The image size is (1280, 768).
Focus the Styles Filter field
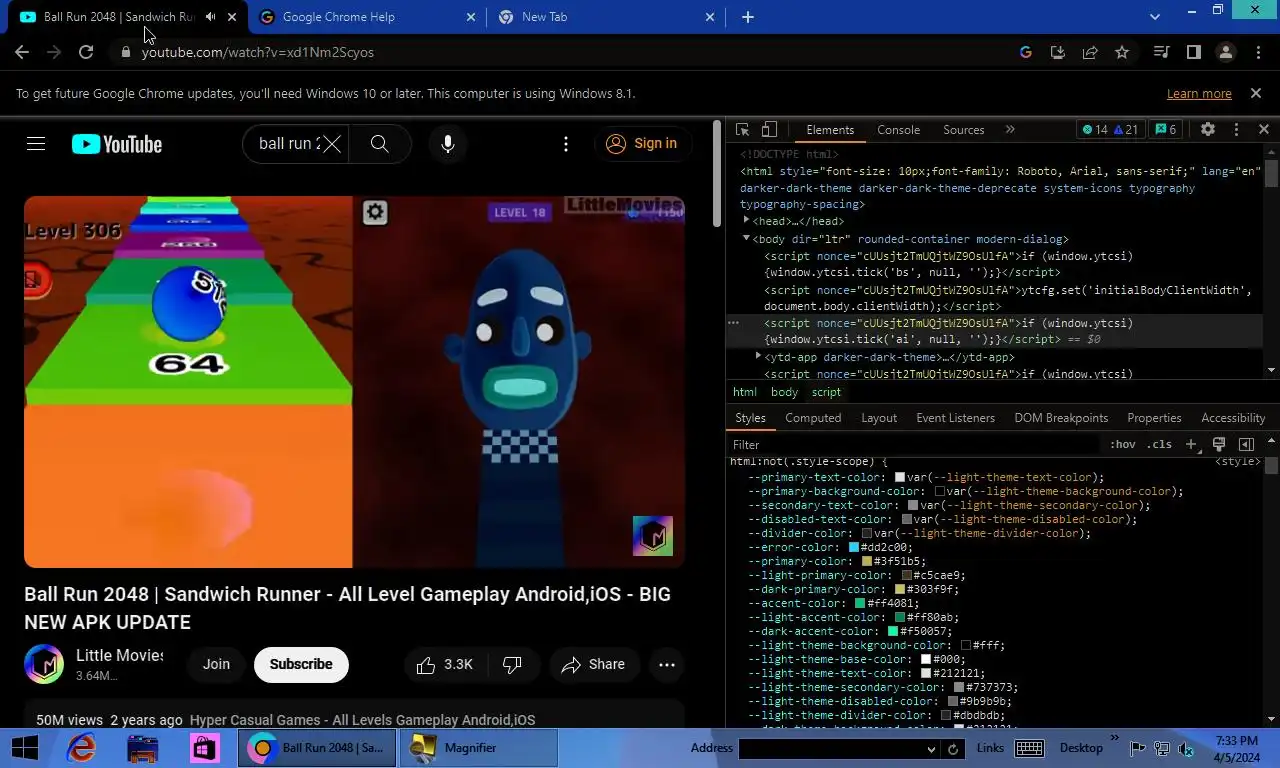pyautogui.click(x=914, y=444)
